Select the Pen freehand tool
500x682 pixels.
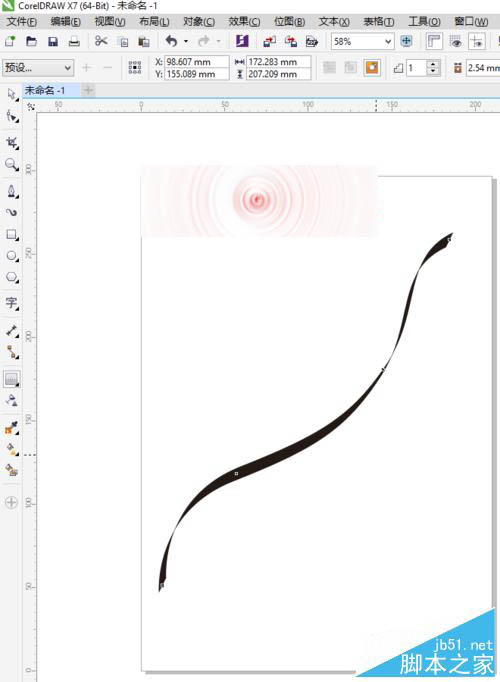click(12, 191)
